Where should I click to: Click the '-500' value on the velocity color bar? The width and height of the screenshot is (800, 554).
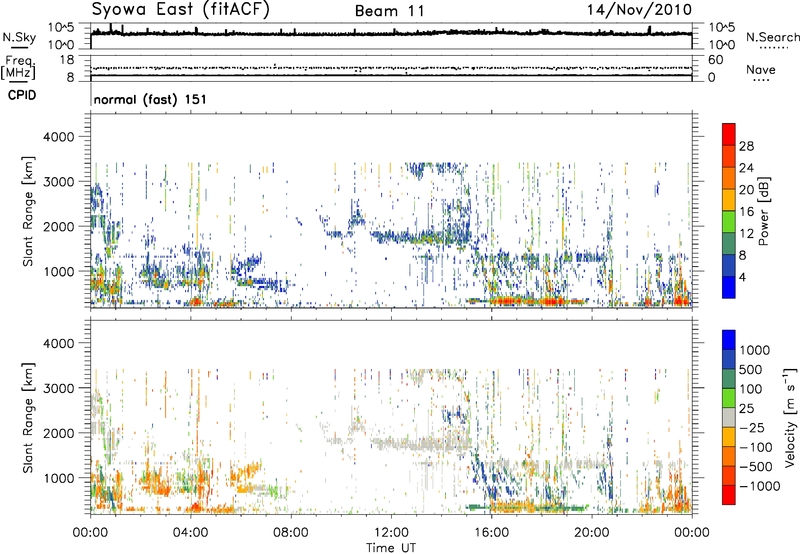tap(755, 467)
